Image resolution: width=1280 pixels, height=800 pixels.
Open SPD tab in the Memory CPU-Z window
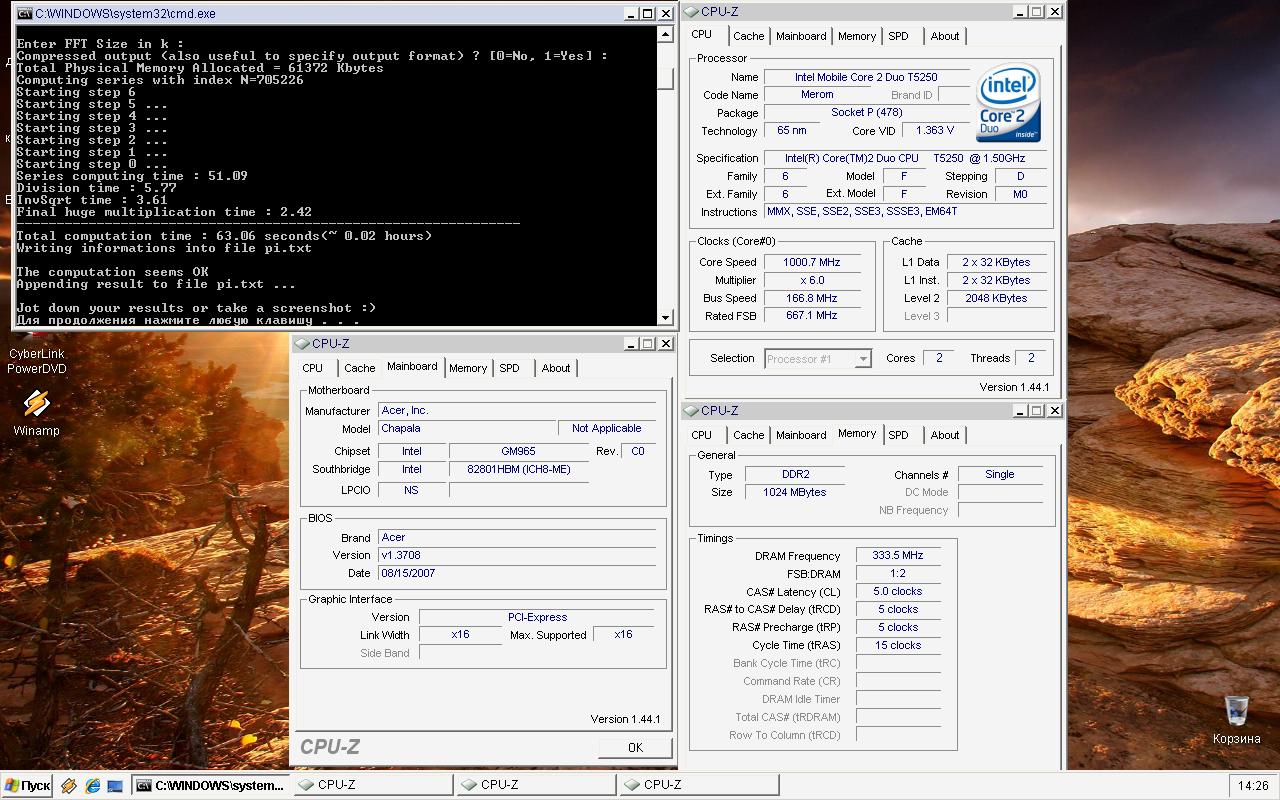[899, 435]
